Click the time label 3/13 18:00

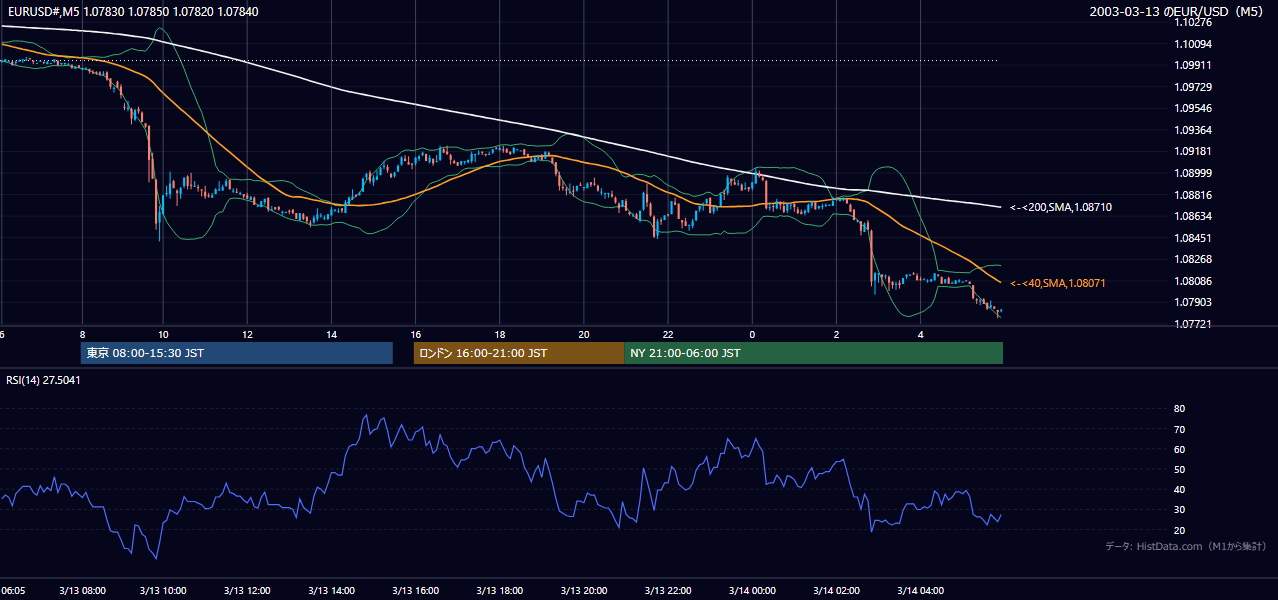[x=501, y=590]
